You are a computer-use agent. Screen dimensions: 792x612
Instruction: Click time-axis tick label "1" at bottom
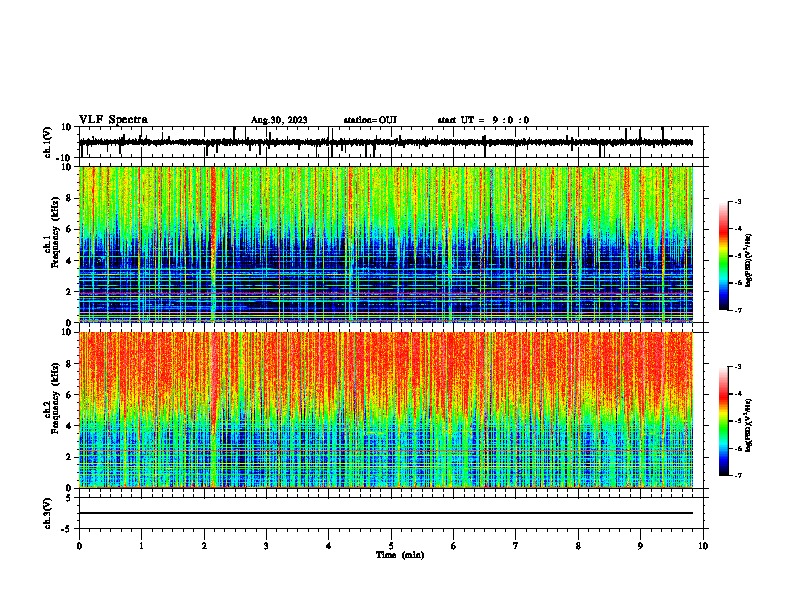click(x=141, y=546)
